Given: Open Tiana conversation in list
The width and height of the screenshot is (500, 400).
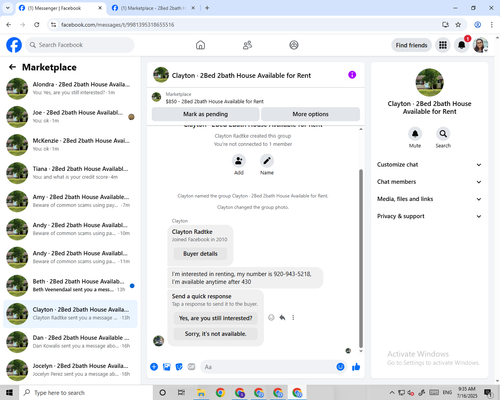Looking at the screenshot, I should (x=70, y=173).
